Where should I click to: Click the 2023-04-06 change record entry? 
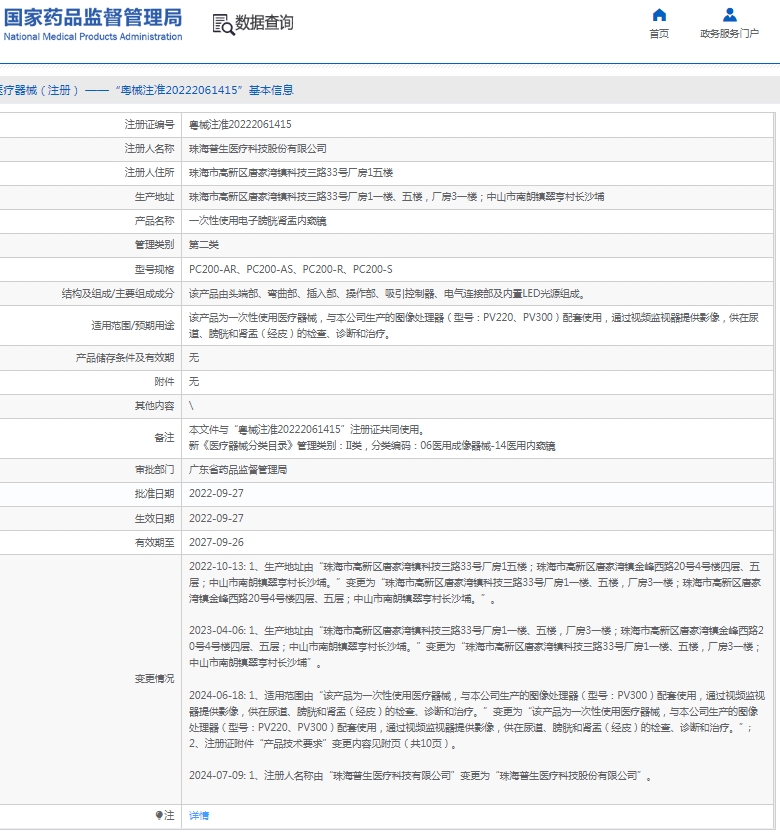coord(476,647)
